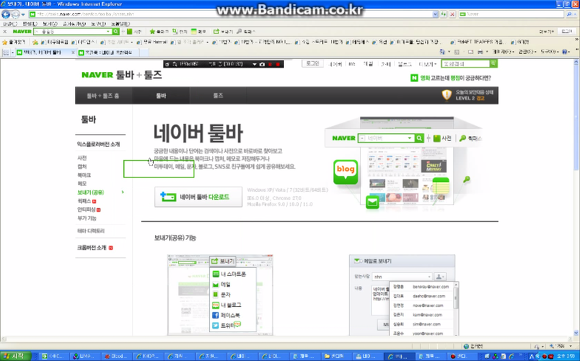Expand the tab list dropdown arrow
The height and width of the screenshot is (361, 580).
pyautogui.click(x=12, y=53)
